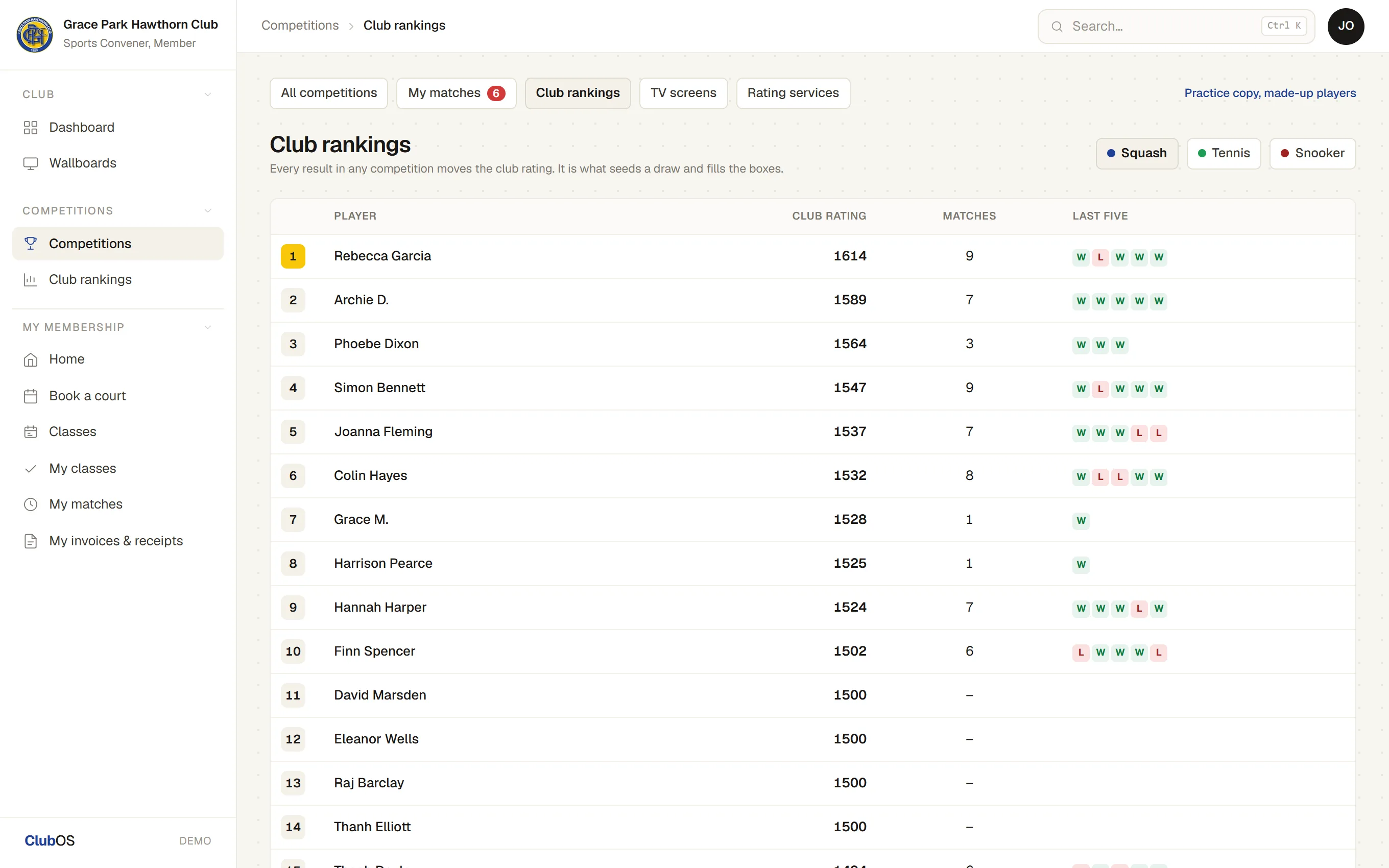Open the All competitions tab
Screen dimensions: 1389x868
(329, 93)
